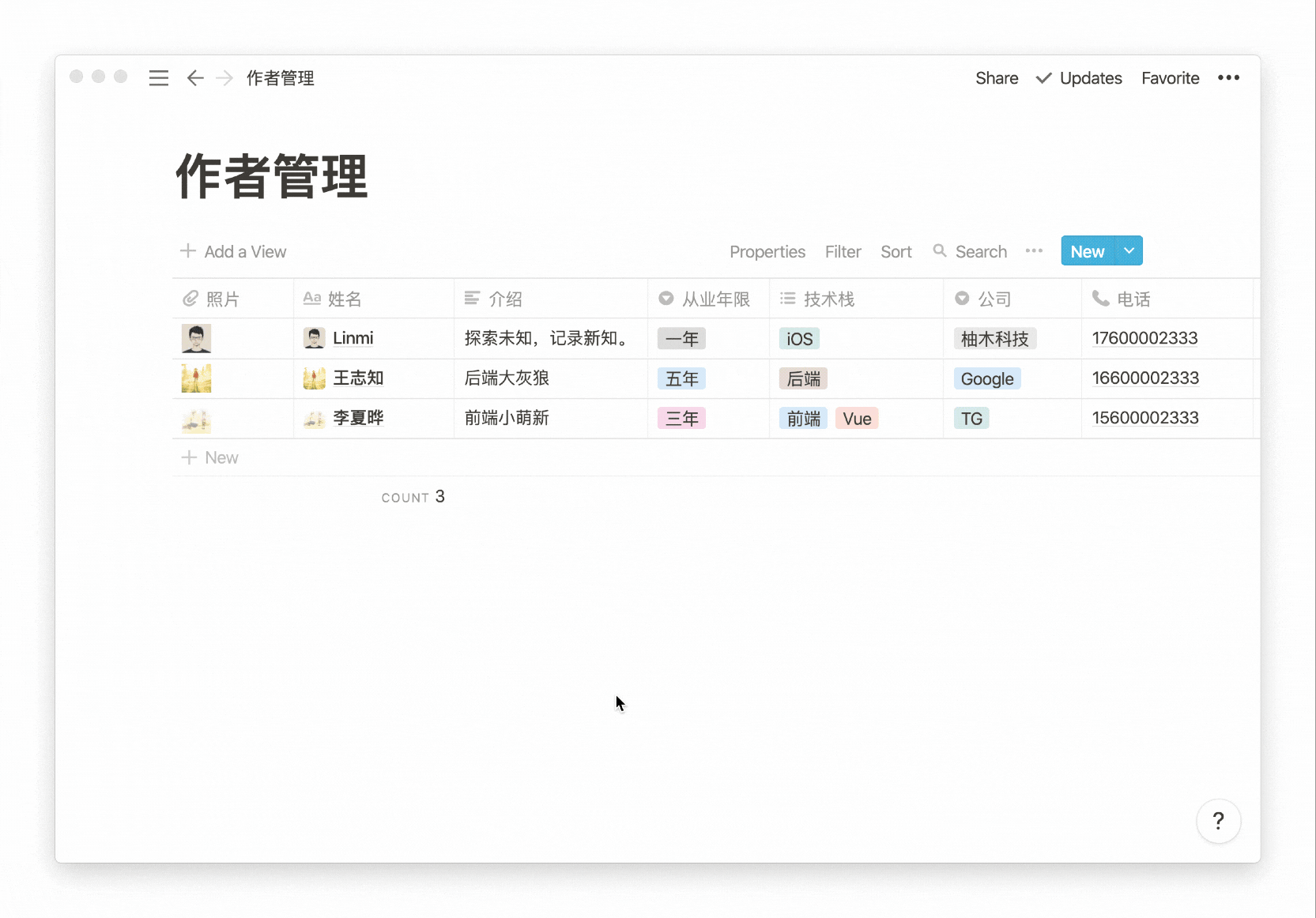Viewport: 1316px width, 918px height.
Task: Click the page icon next to 王志知
Action: [x=314, y=378]
